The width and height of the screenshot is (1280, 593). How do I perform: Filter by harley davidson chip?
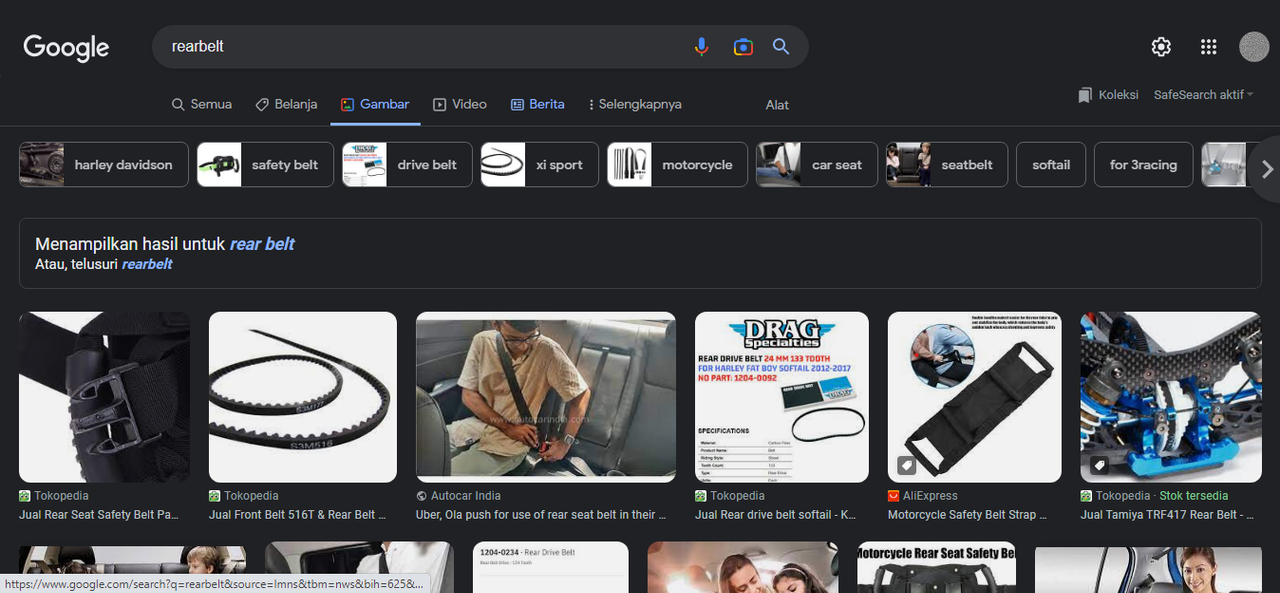pos(104,165)
